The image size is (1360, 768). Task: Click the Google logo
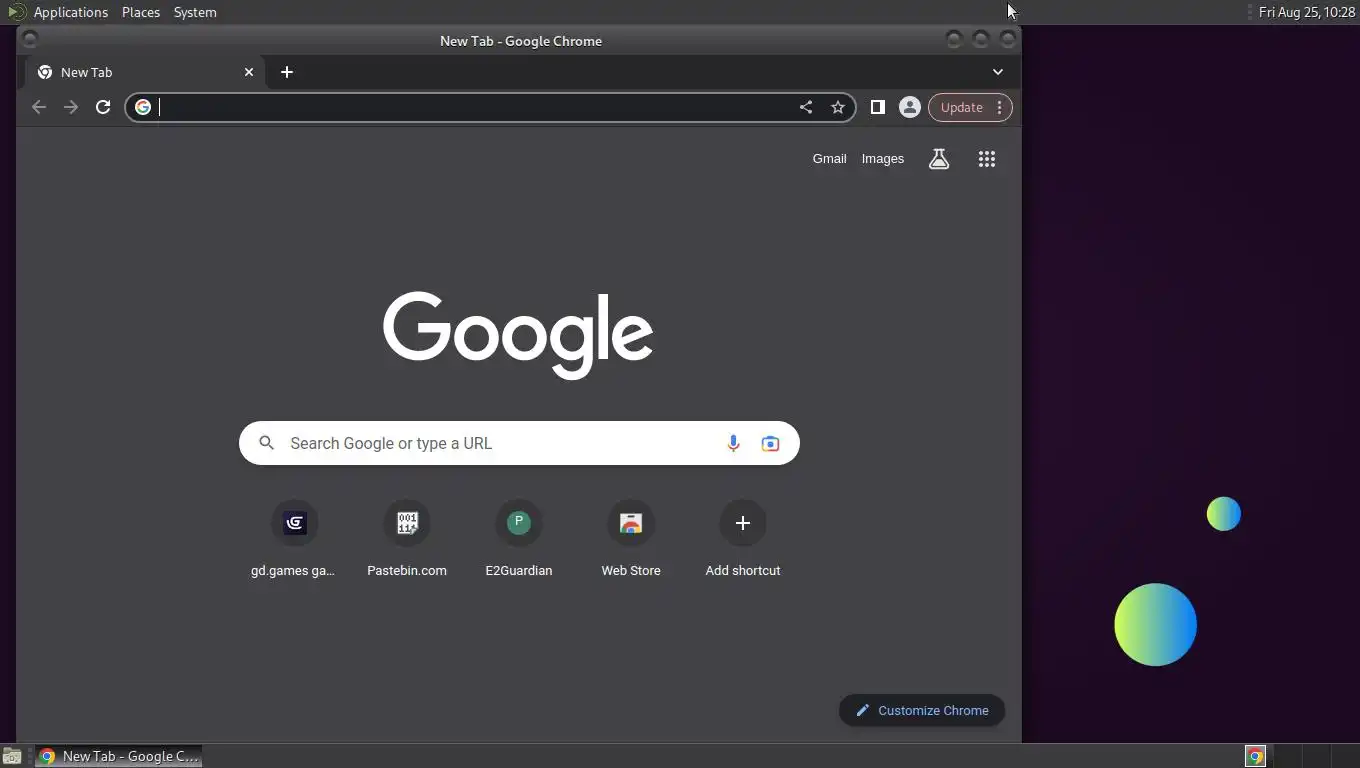pyautogui.click(x=518, y=335)
